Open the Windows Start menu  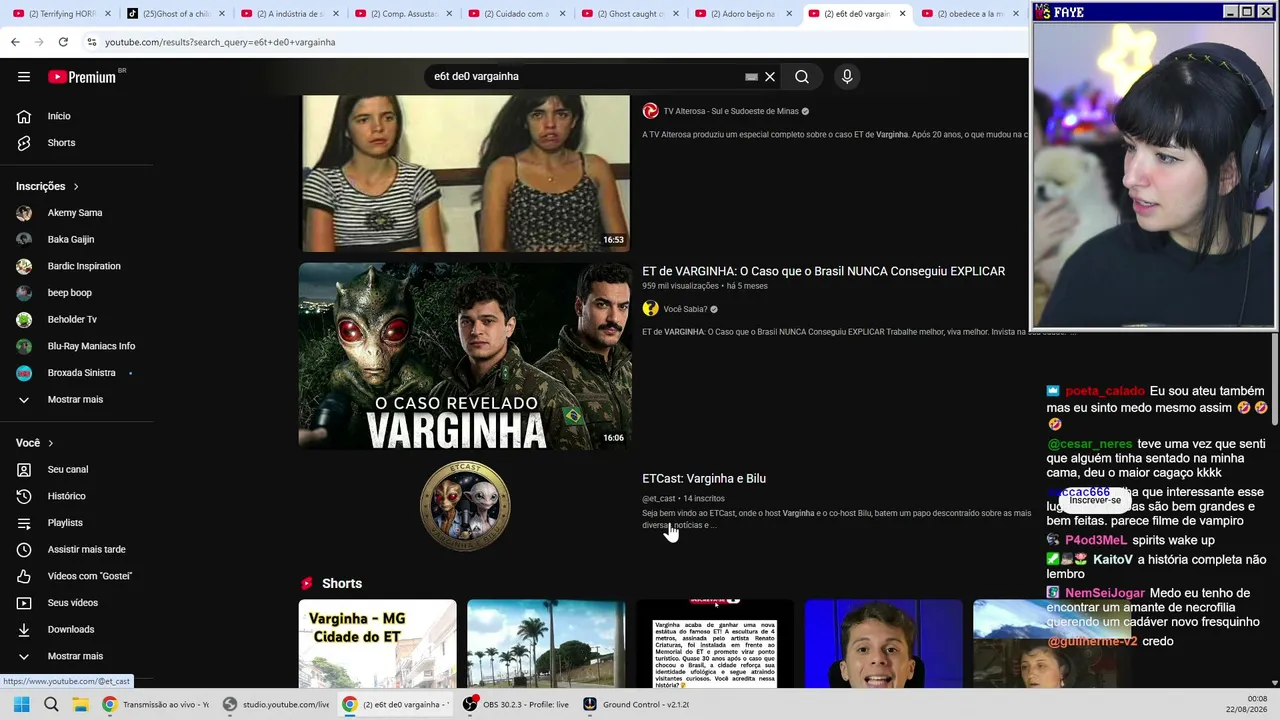21,704
